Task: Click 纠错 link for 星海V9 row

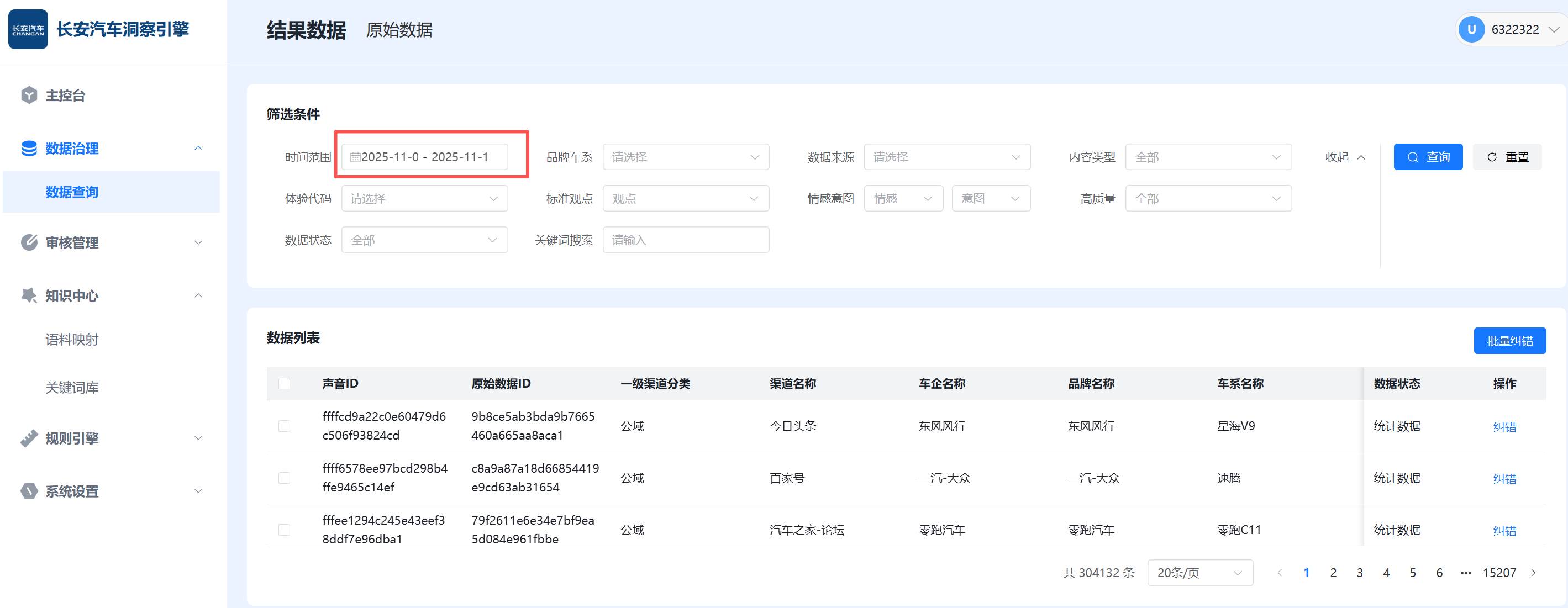Action: pyautogui.click(x=1504, y=427)
